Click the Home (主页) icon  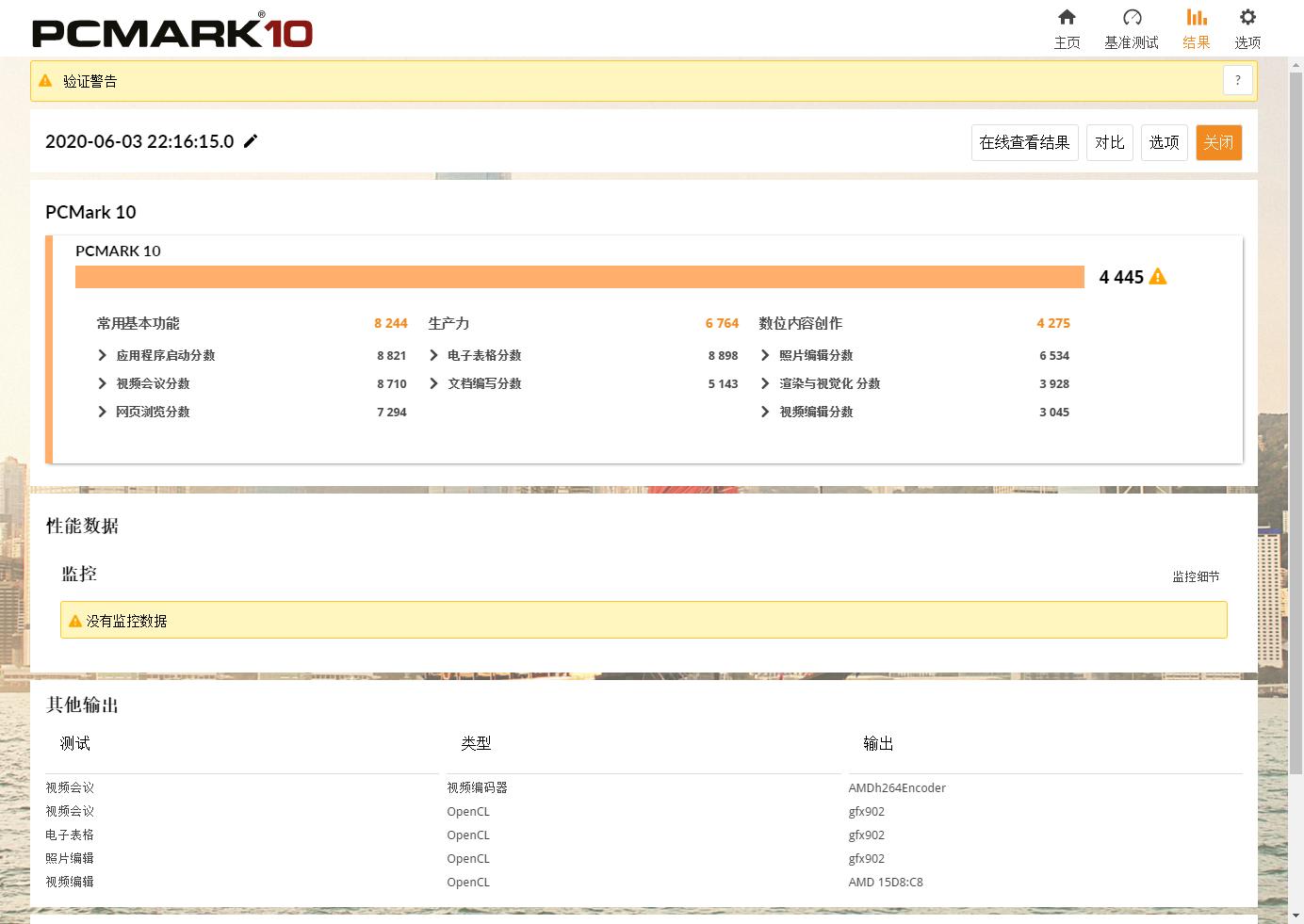click(x=1067, y=18)
